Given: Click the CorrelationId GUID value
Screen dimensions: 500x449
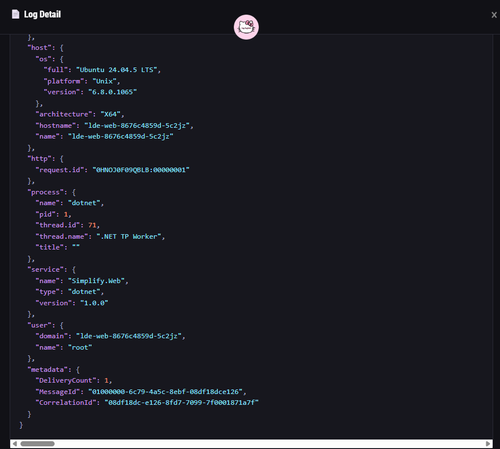Looking at the screenshot, I should (182, 403).
